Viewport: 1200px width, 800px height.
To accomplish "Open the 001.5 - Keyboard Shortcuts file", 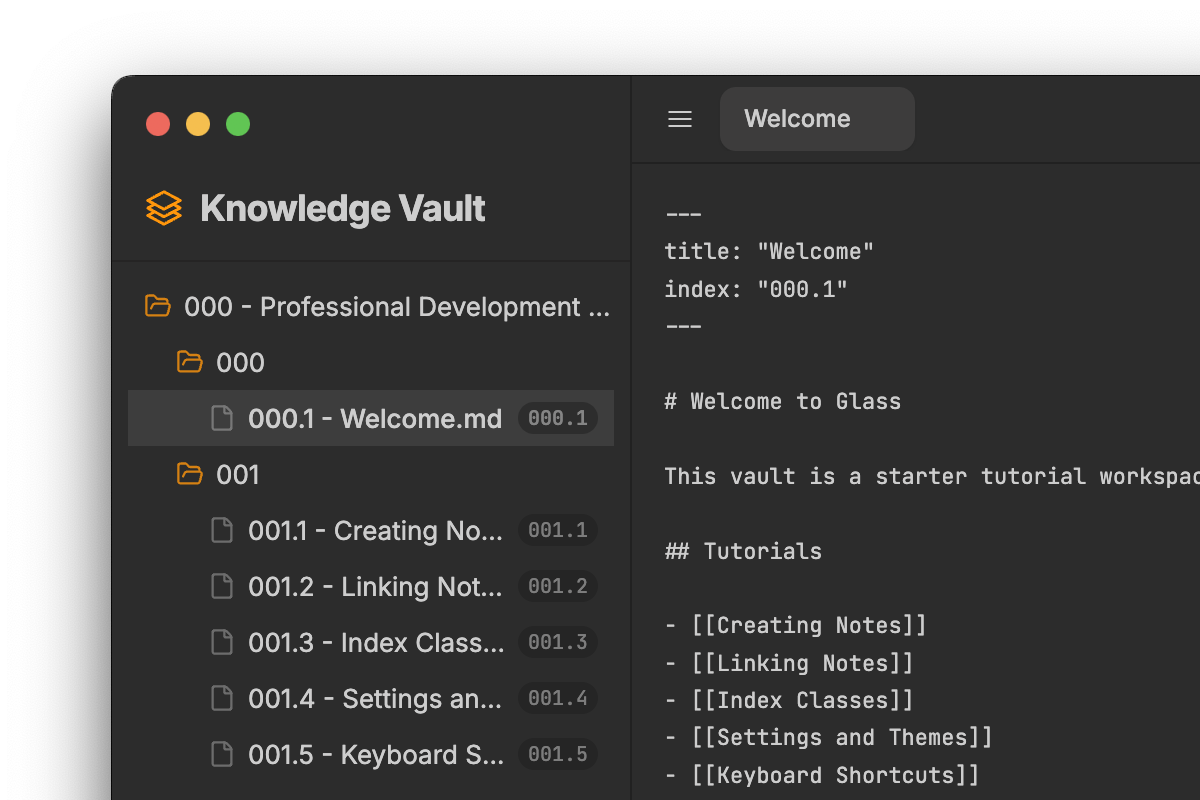I will [x=371, y=754].
